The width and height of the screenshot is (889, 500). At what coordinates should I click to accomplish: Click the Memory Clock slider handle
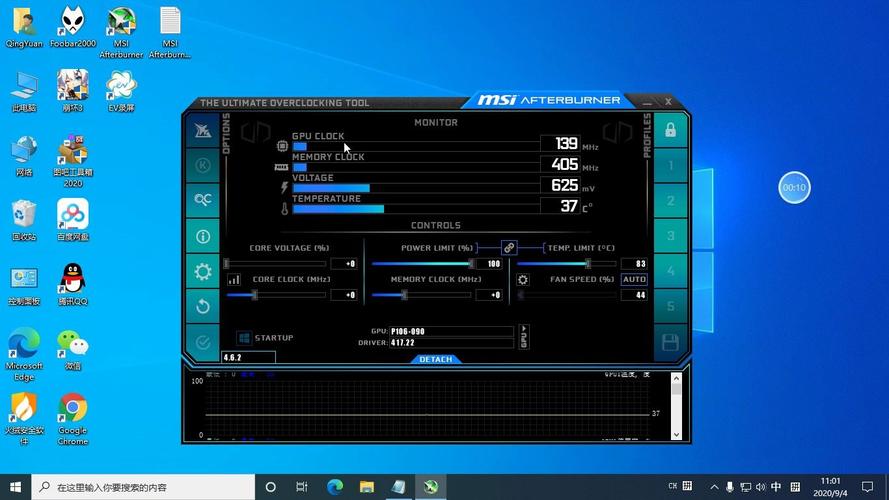(404, 295)
